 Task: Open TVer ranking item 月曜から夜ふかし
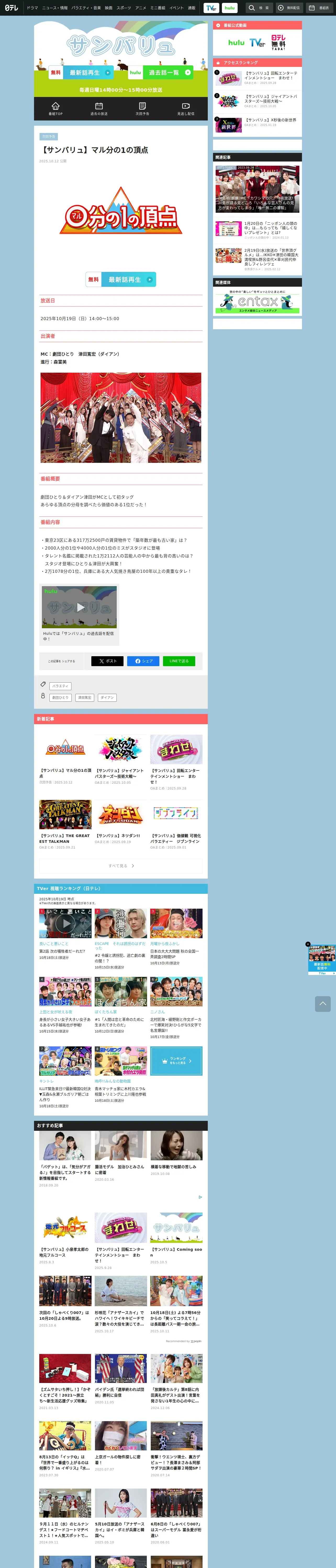point(176,937)
